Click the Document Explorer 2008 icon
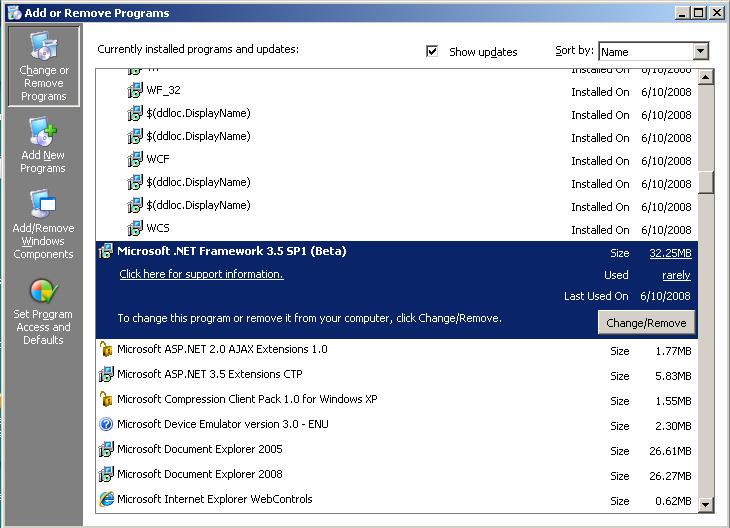Image resolution: width=730 pixels, height=528 pixels. (106, 474)
